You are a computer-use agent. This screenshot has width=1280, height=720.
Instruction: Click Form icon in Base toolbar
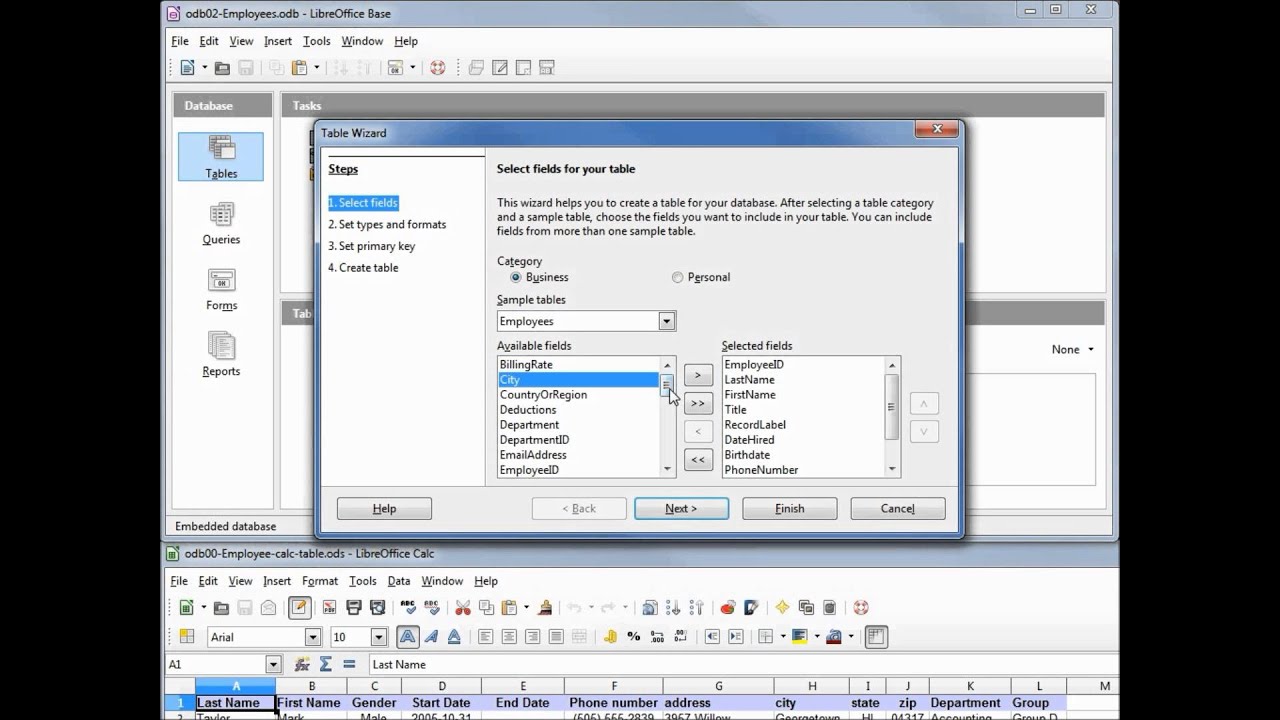pos(395,68)
